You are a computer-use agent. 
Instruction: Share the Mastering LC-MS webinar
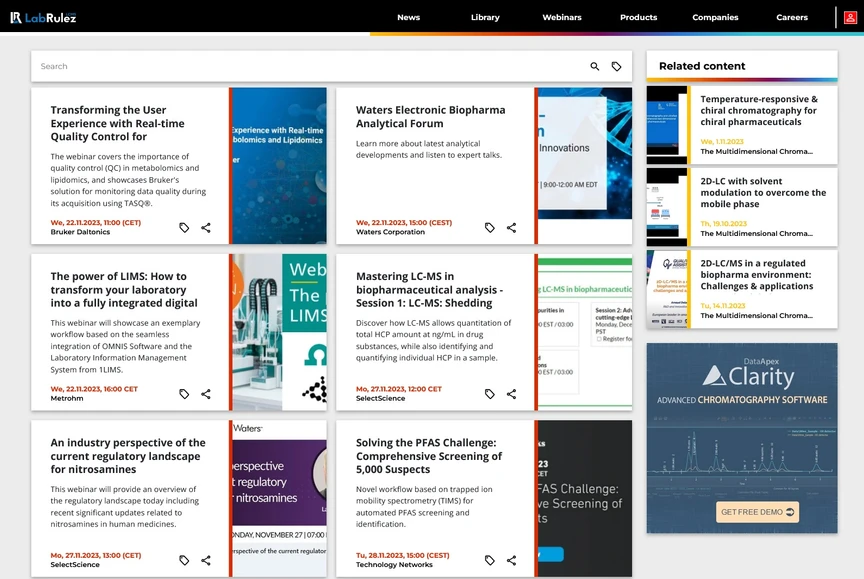(511, 394)
